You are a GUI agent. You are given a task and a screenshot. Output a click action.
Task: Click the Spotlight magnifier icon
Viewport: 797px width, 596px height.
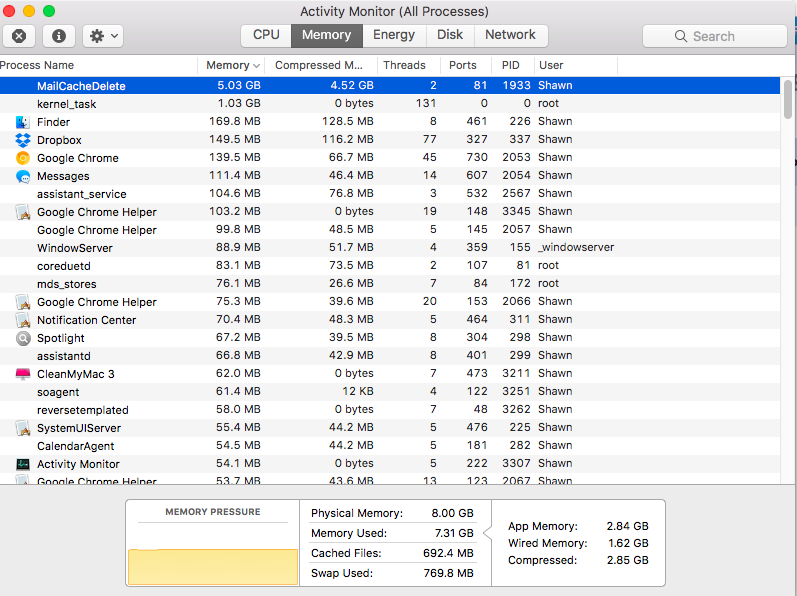click(x=23, y=338)
